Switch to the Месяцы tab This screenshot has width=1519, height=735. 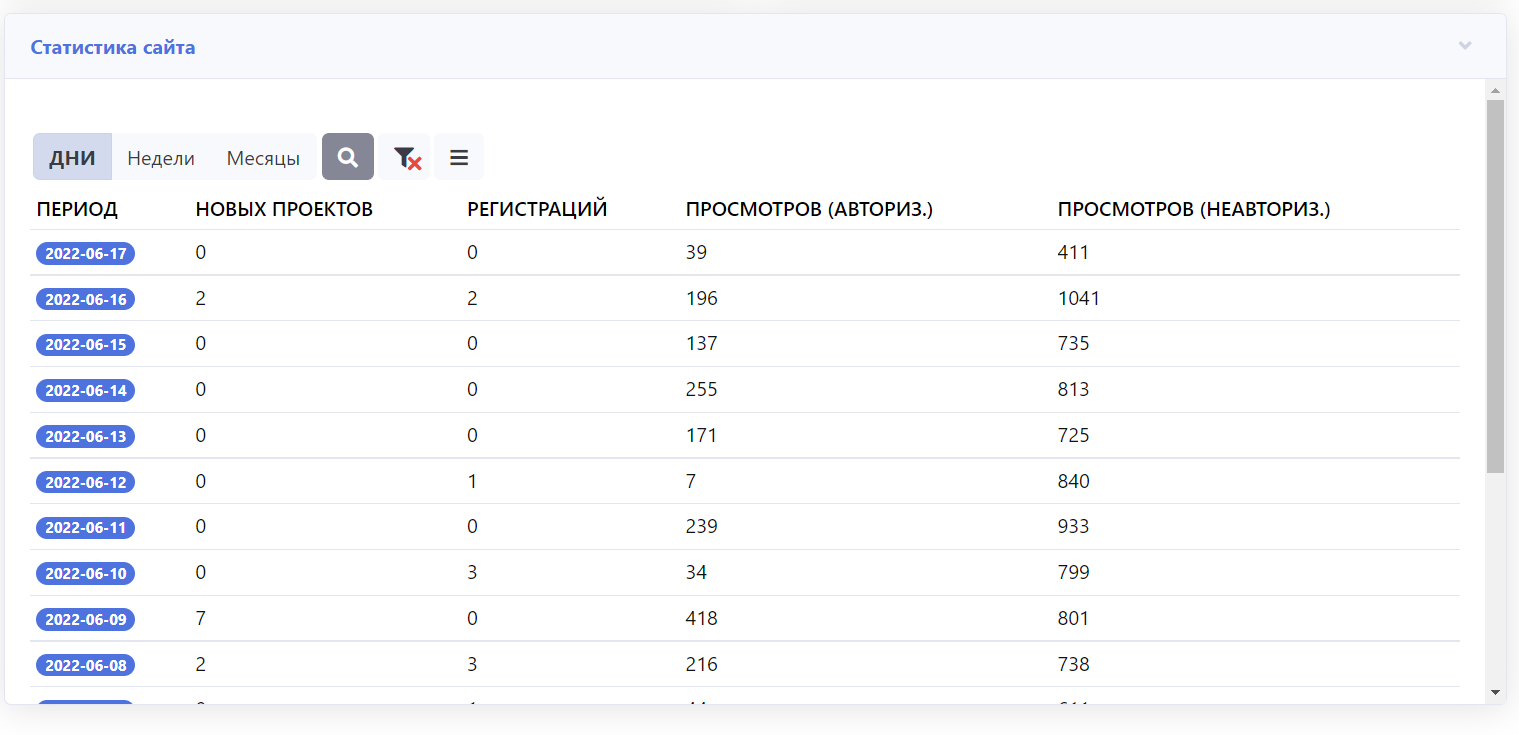tap(263, 158)
